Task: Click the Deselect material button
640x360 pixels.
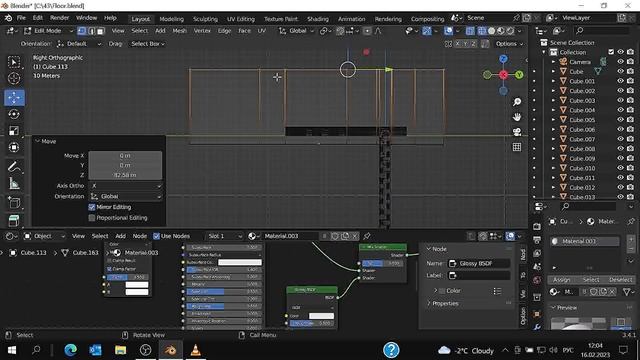Action: (x=620, y=280)
